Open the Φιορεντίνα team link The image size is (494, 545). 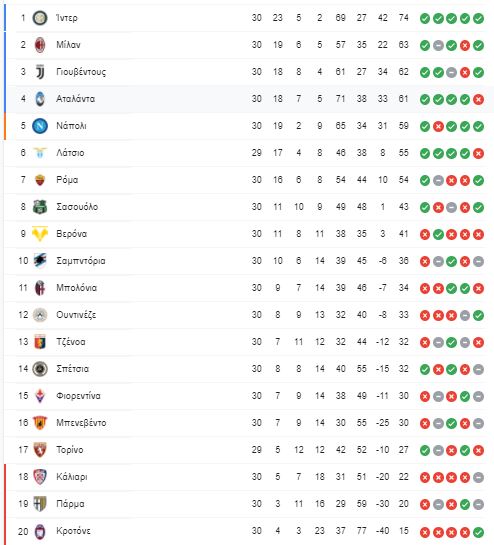point(78,396)
